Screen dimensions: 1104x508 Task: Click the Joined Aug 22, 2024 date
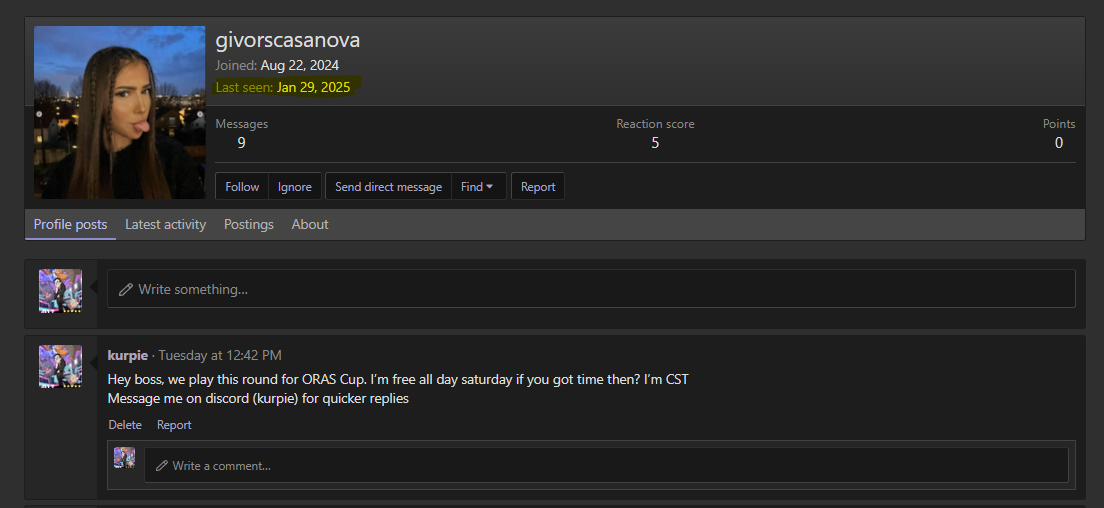299,65
